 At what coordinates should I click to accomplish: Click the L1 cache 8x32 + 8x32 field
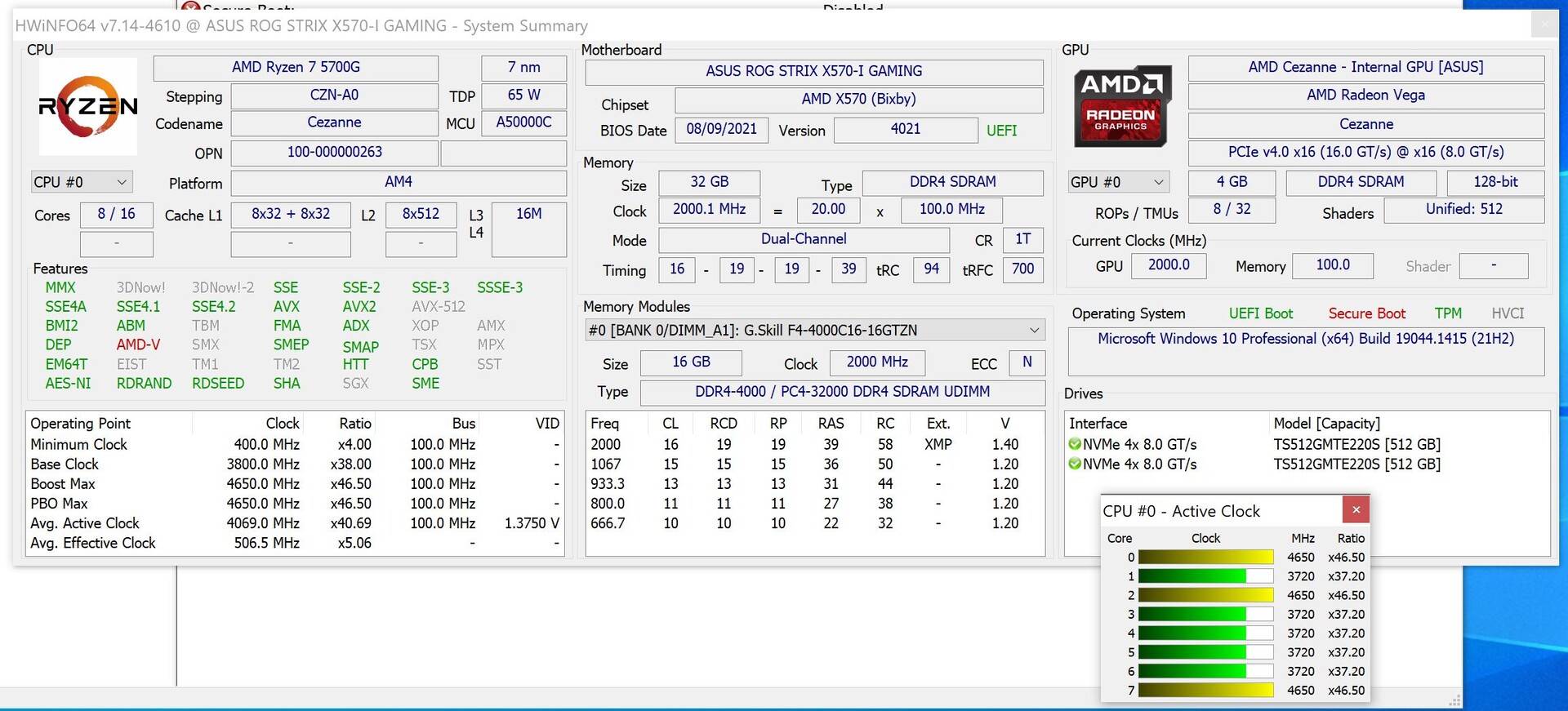tap(291, 214)
